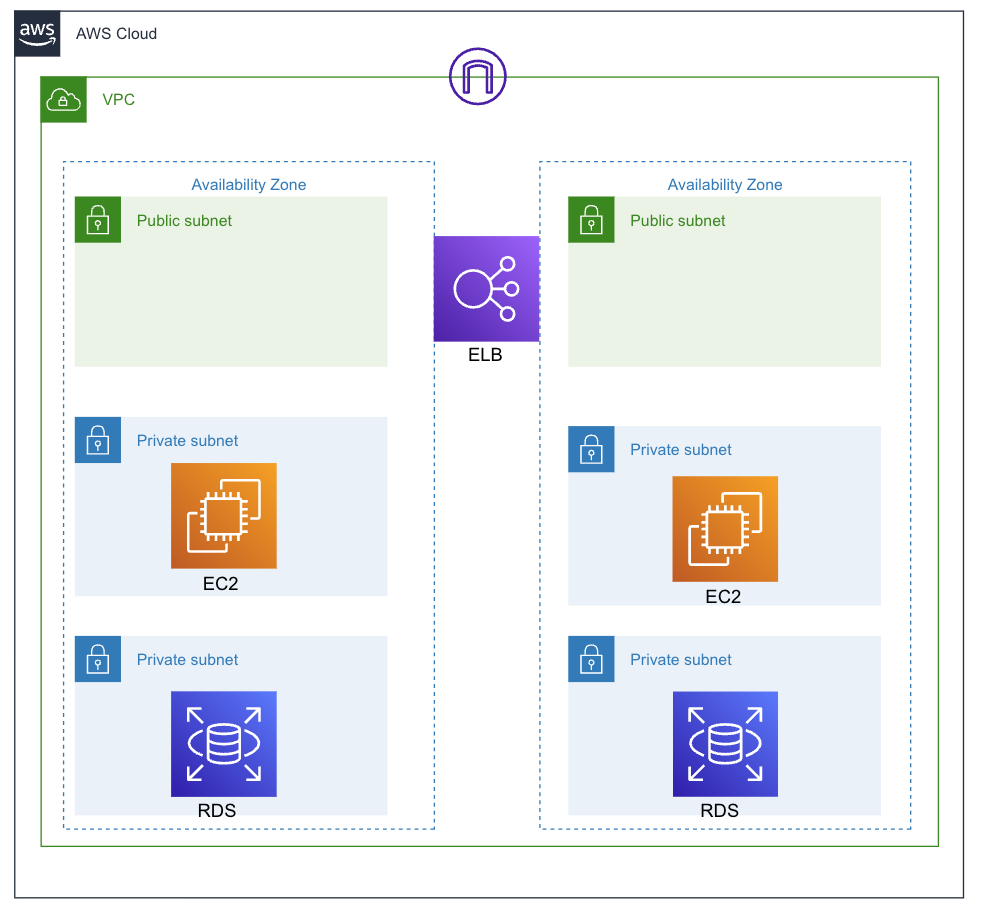Click the left Public subnet label text

[x=184, y=221]
